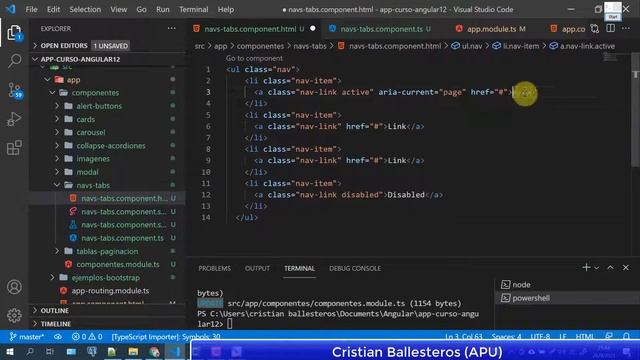
Task: Open the Edit menu
Action: coord(53,9)
